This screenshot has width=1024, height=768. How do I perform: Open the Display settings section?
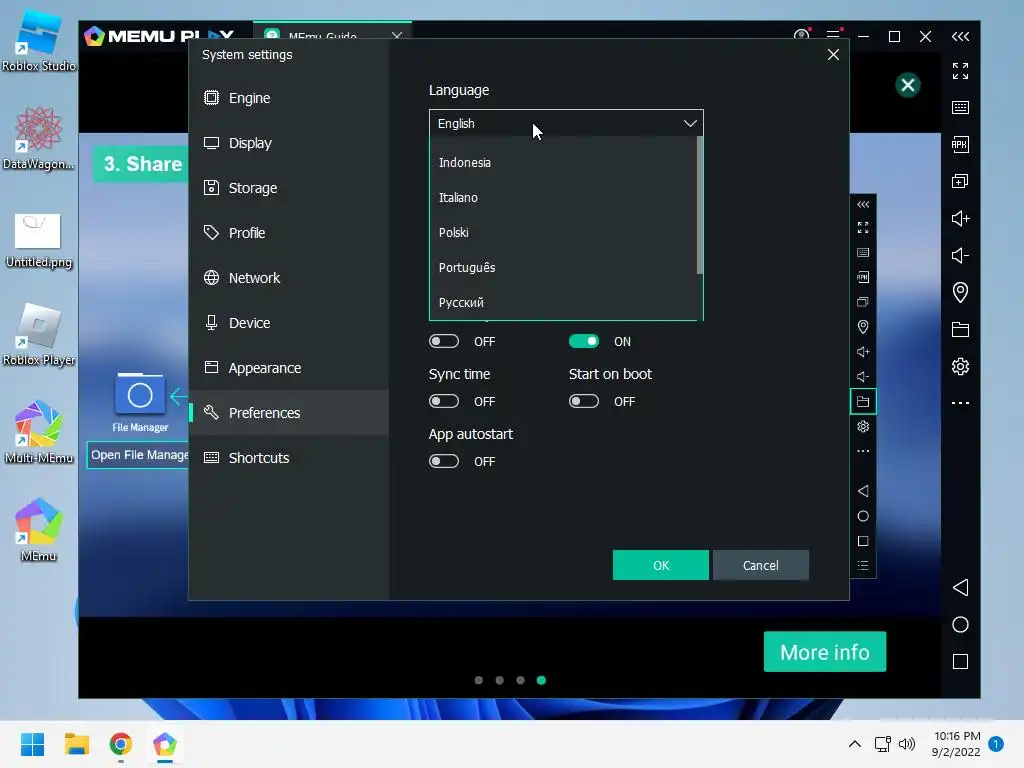coord(289,143)
